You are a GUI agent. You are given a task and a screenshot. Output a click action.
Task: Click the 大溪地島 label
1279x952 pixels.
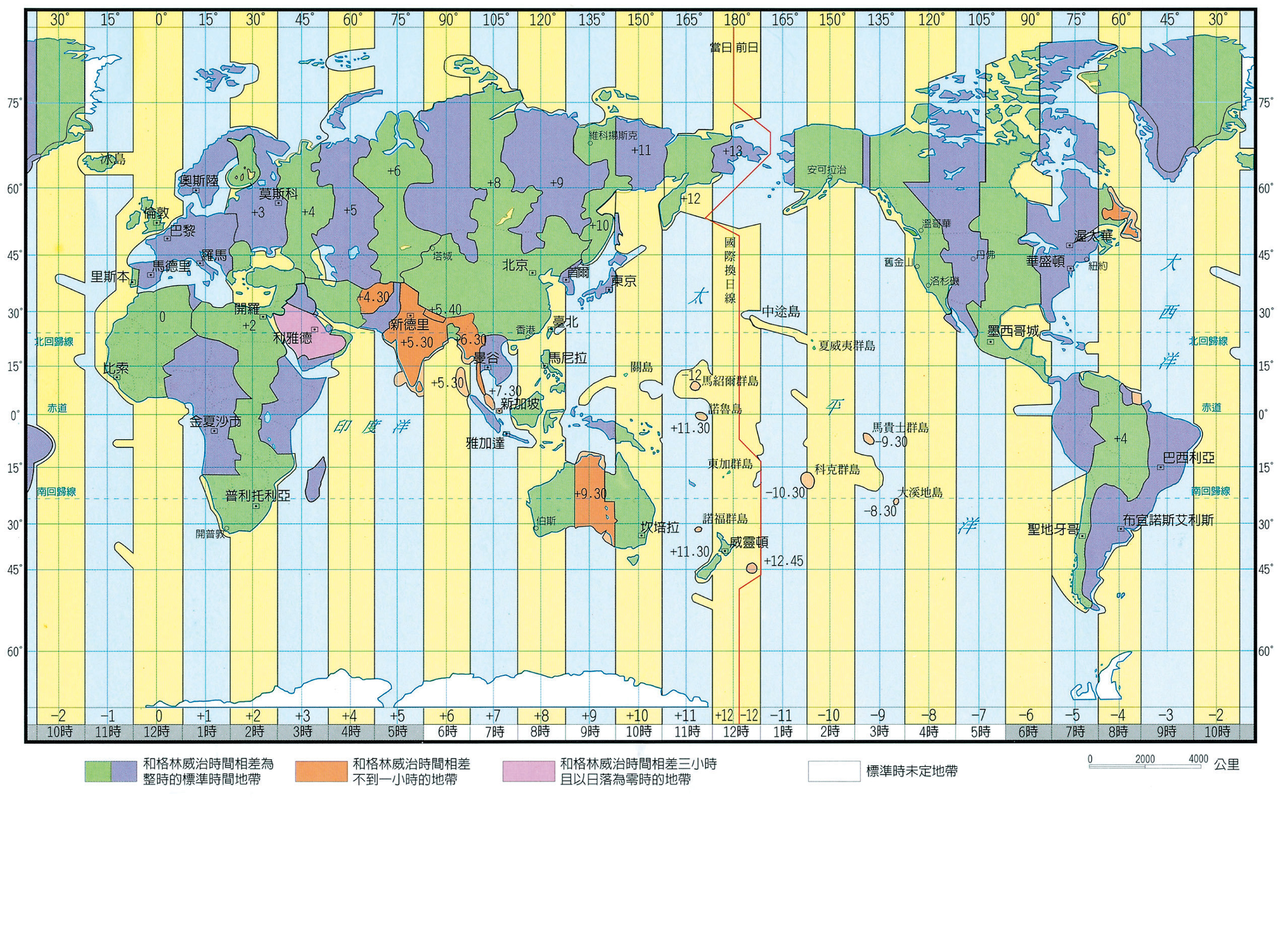[920, 493]
